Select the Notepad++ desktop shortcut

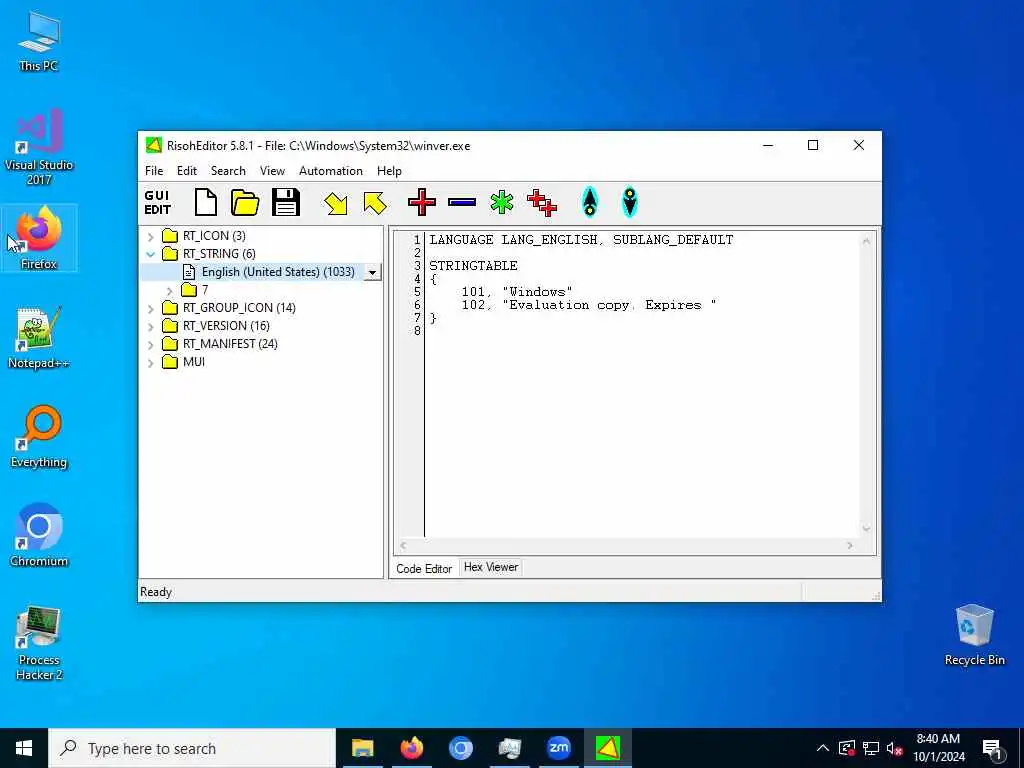coord(39,338)
